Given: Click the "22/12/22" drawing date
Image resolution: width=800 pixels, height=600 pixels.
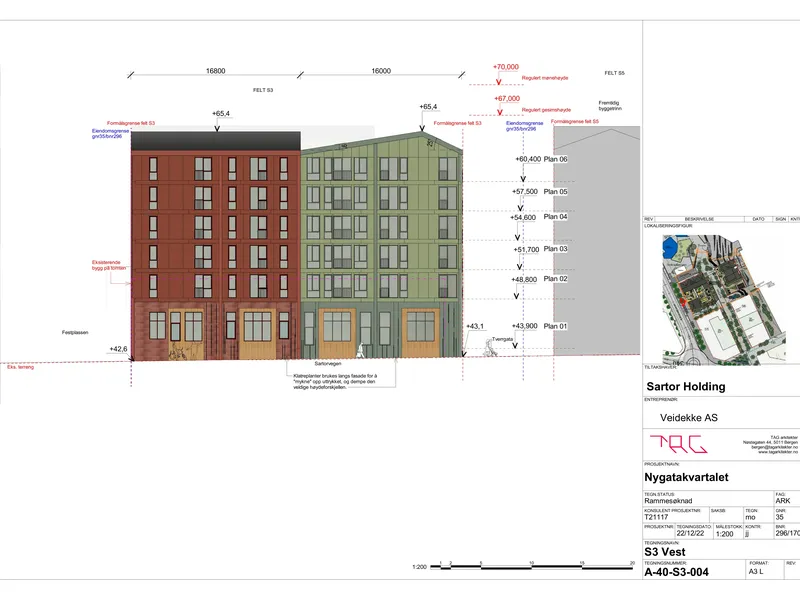Looking at the screenshot, I should coord(690,534).
